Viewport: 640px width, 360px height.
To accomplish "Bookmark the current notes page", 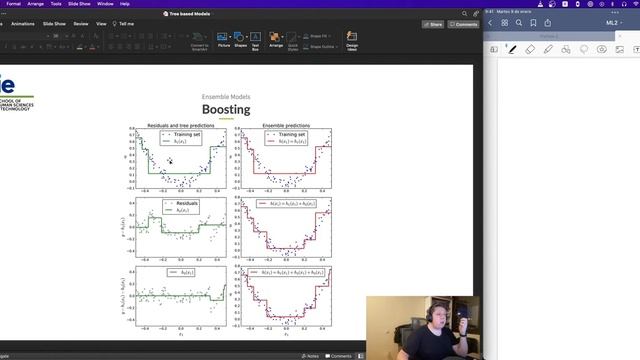I will (x=533, y=23).
